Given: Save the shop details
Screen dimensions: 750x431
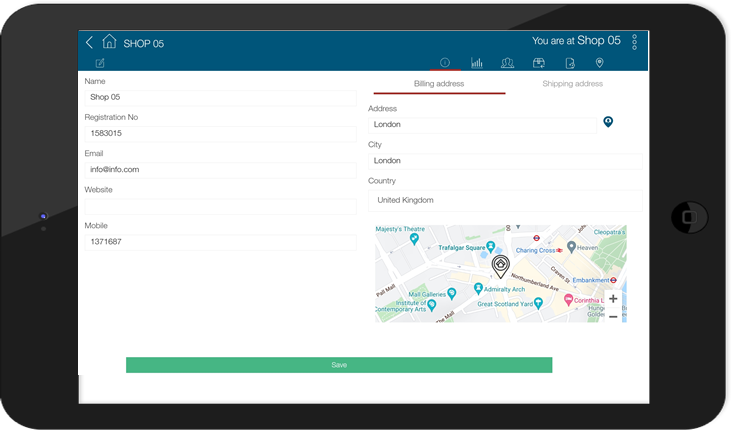Looking at the screenshot, I should click(339, 365).
